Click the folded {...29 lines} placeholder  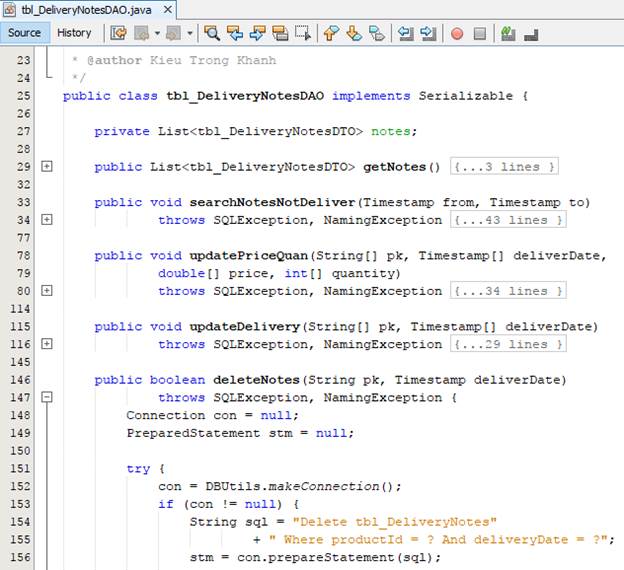click(508, 344)
